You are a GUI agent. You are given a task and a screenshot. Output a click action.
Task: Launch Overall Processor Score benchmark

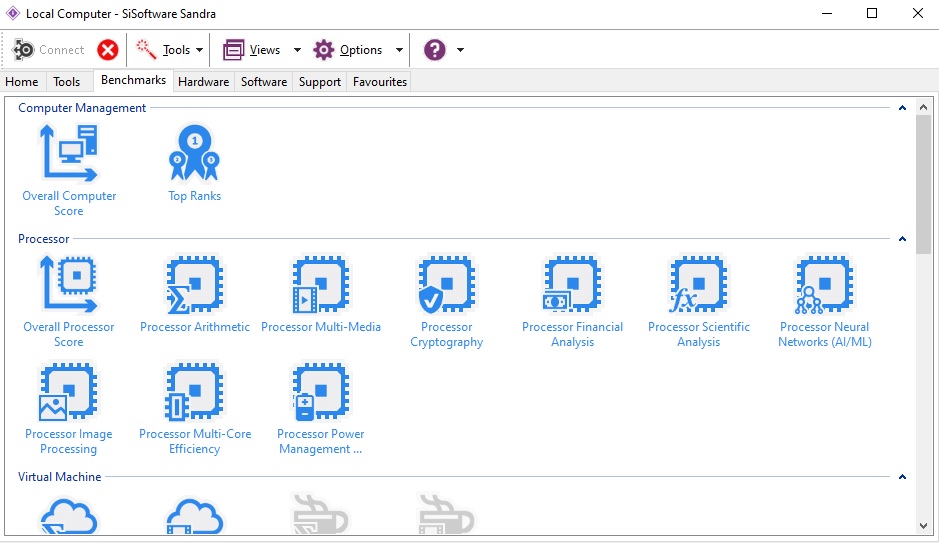pos(69,302)
